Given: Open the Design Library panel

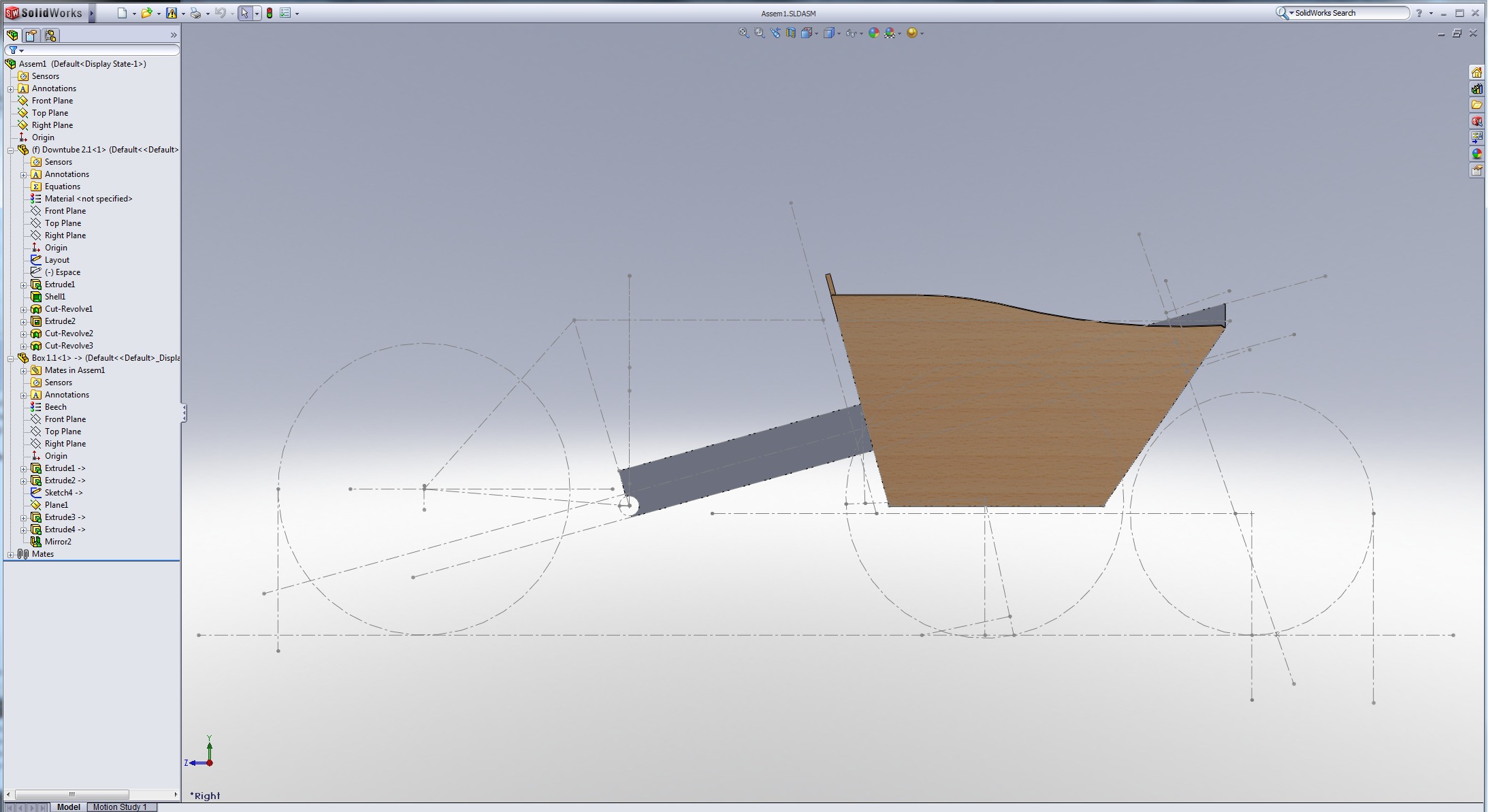Looking at the screenshot, I should point(1478,88).
